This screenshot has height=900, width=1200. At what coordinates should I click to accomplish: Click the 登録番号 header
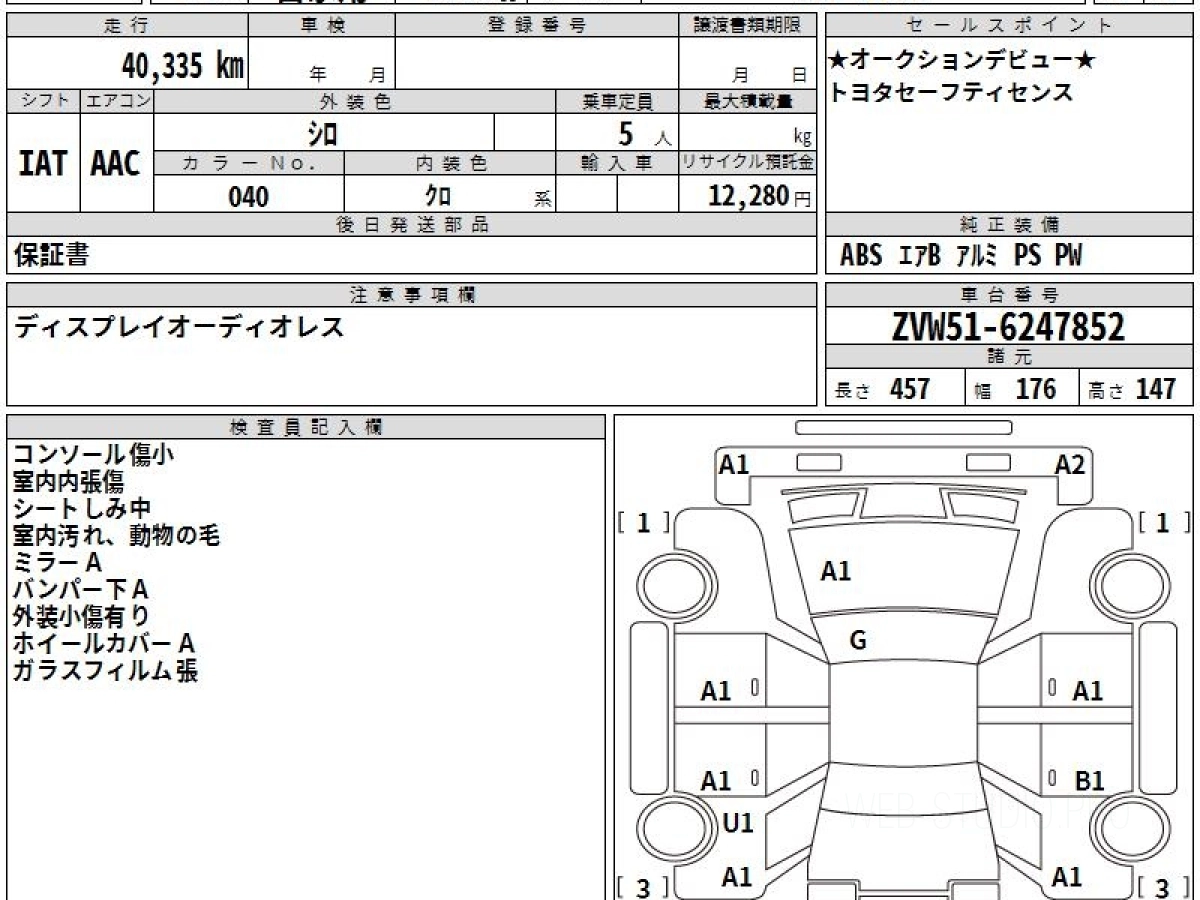coord(537,26)
